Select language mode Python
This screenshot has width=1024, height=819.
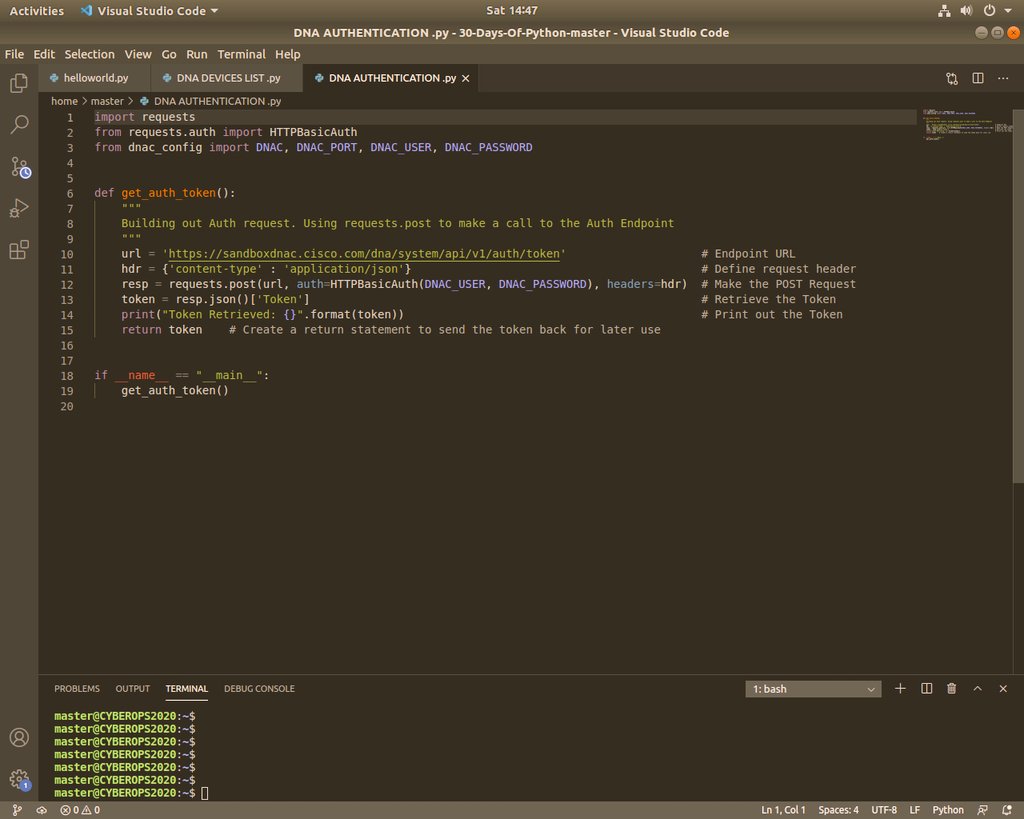(948, 810)
